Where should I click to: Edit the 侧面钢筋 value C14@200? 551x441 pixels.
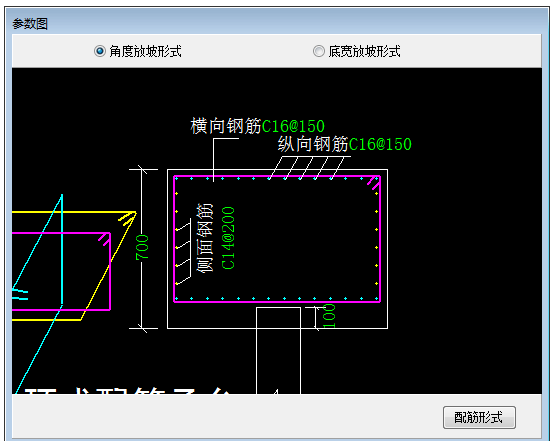click(228, 238)
